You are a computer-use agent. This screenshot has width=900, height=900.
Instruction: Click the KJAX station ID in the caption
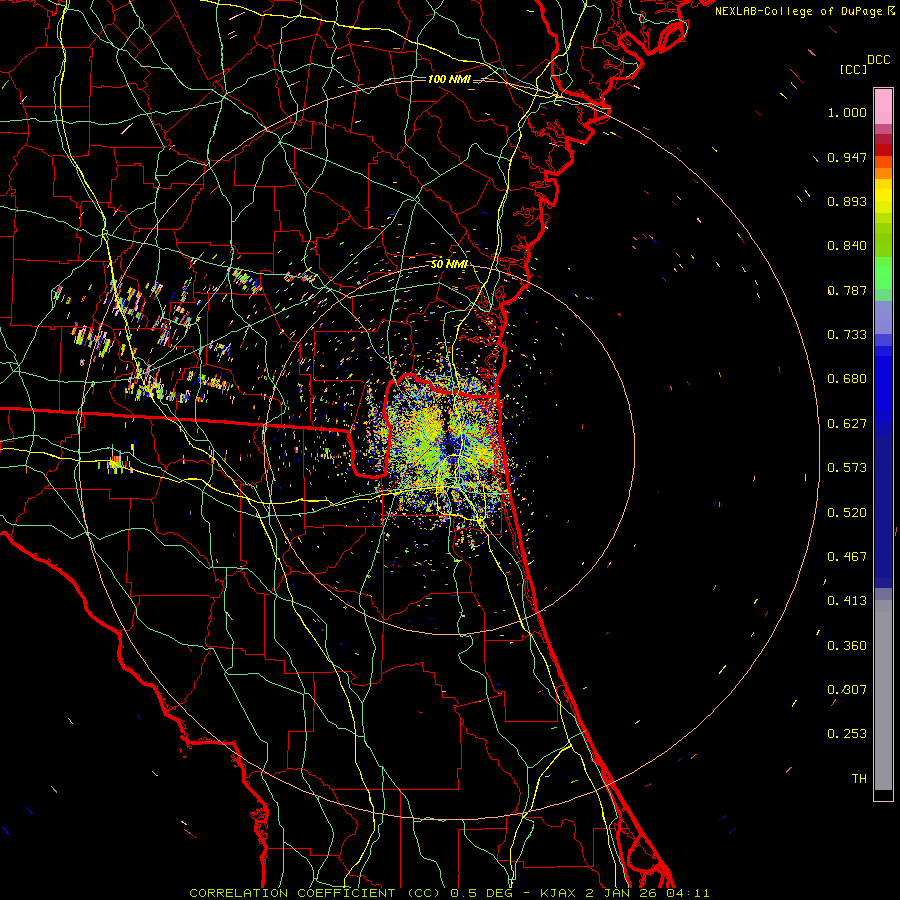pyautogui.click(x=560, y=893)
